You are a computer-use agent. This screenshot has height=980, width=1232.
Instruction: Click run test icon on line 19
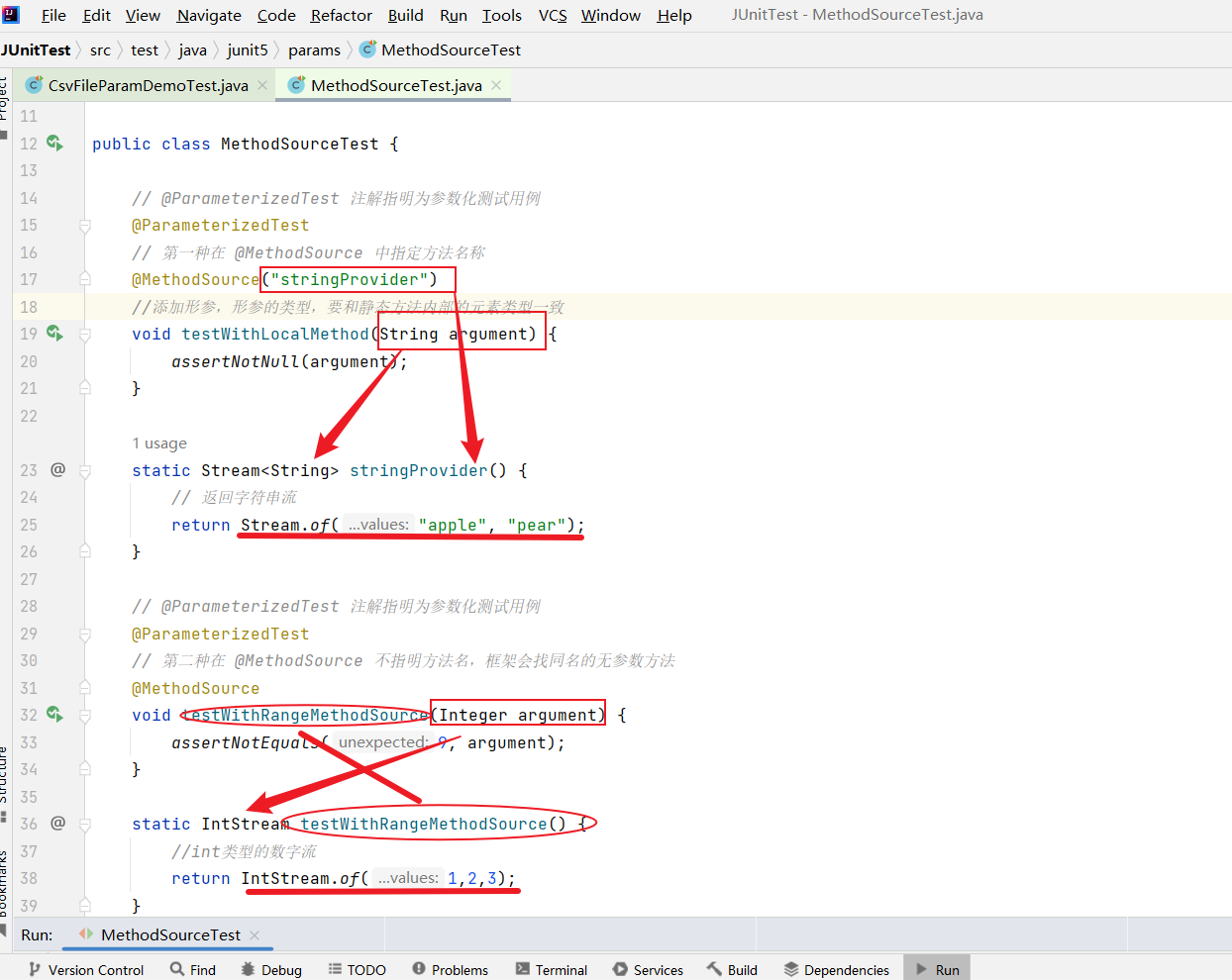(55, 334)
